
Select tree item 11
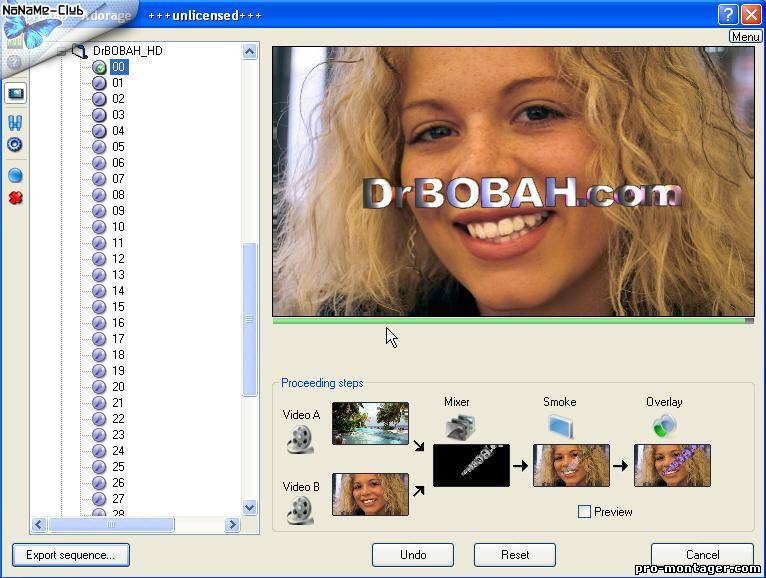pos(118,243)
